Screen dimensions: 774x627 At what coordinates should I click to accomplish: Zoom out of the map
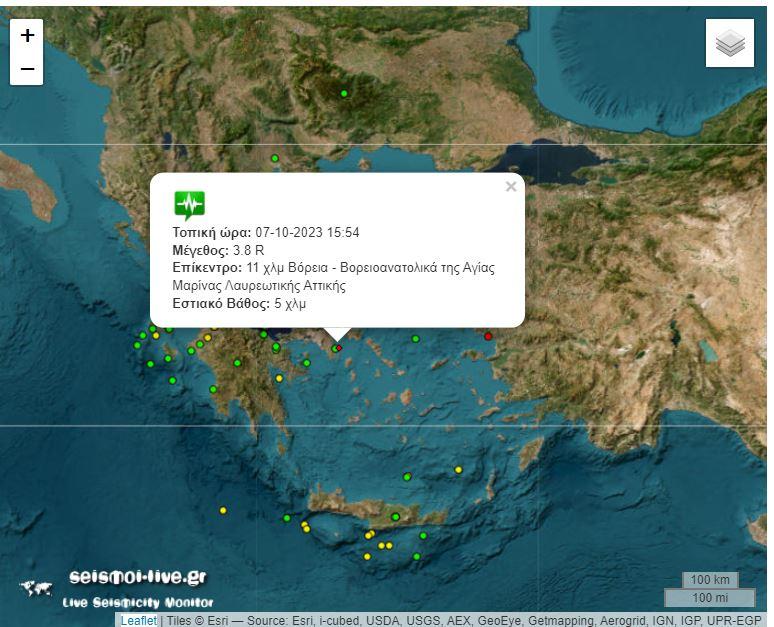tap(27, 69)
